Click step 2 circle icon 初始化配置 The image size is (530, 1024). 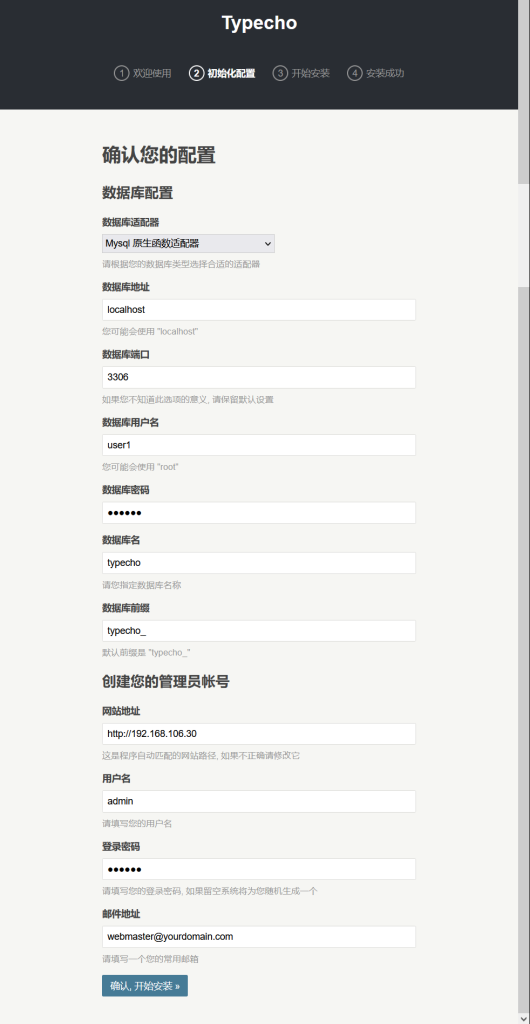(x=196, y=73)
